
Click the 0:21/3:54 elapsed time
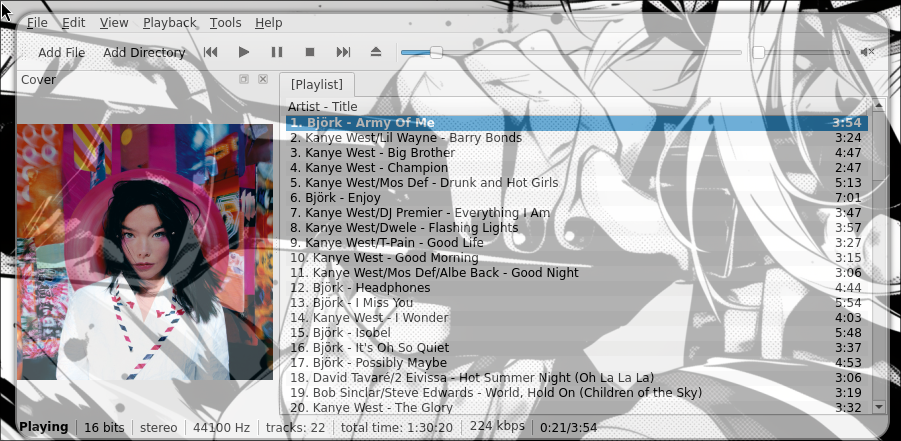pyautogui.click(x=568, y=428)
